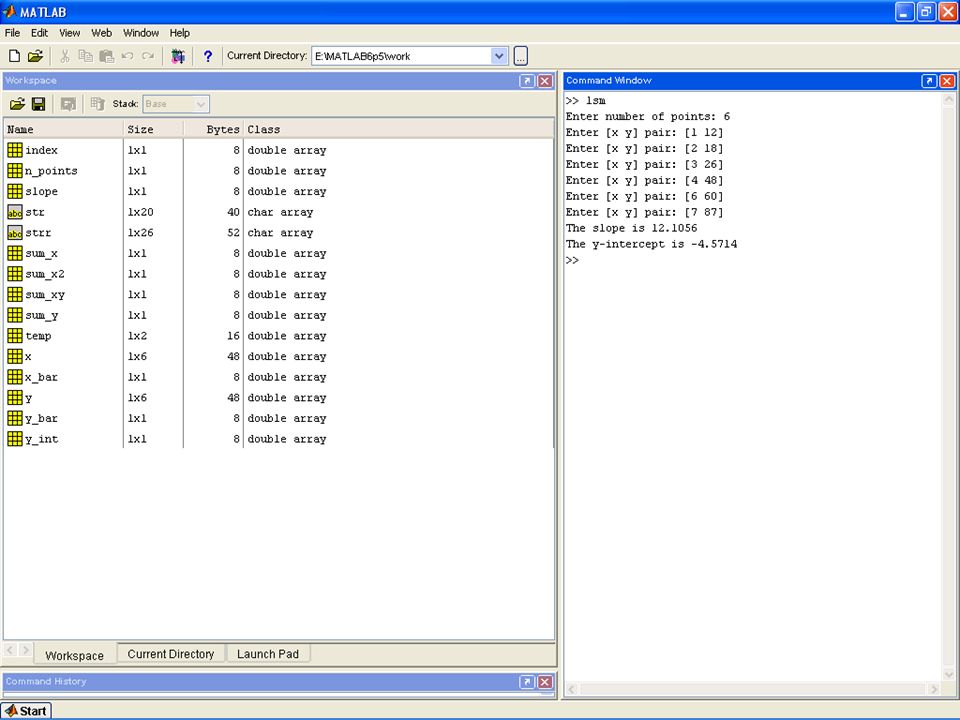Select the index variable icon
The image size is (960, 720).
15,150
